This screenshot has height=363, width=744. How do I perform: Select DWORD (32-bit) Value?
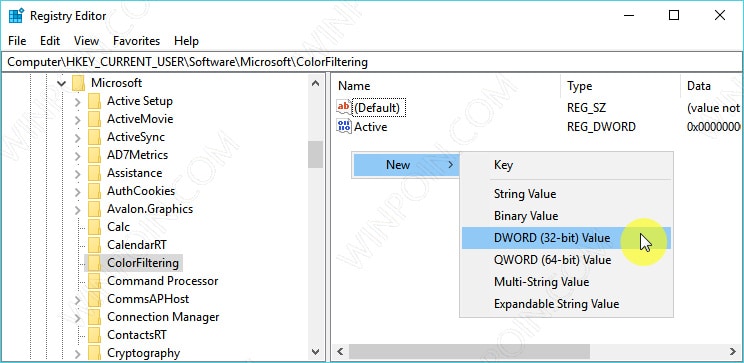coord(566,238)
